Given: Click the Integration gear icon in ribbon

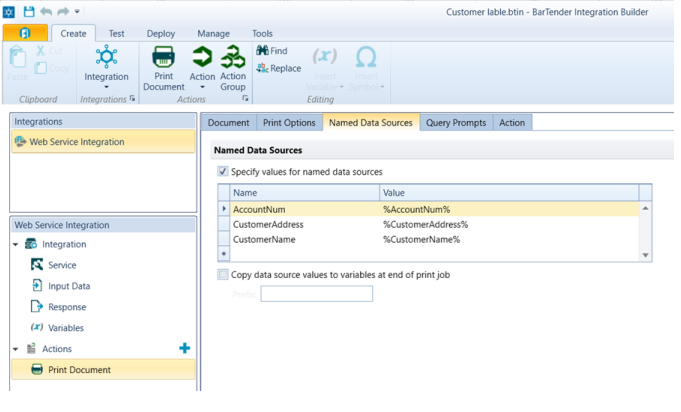Looking at the screenshot, I should (106, 57).
